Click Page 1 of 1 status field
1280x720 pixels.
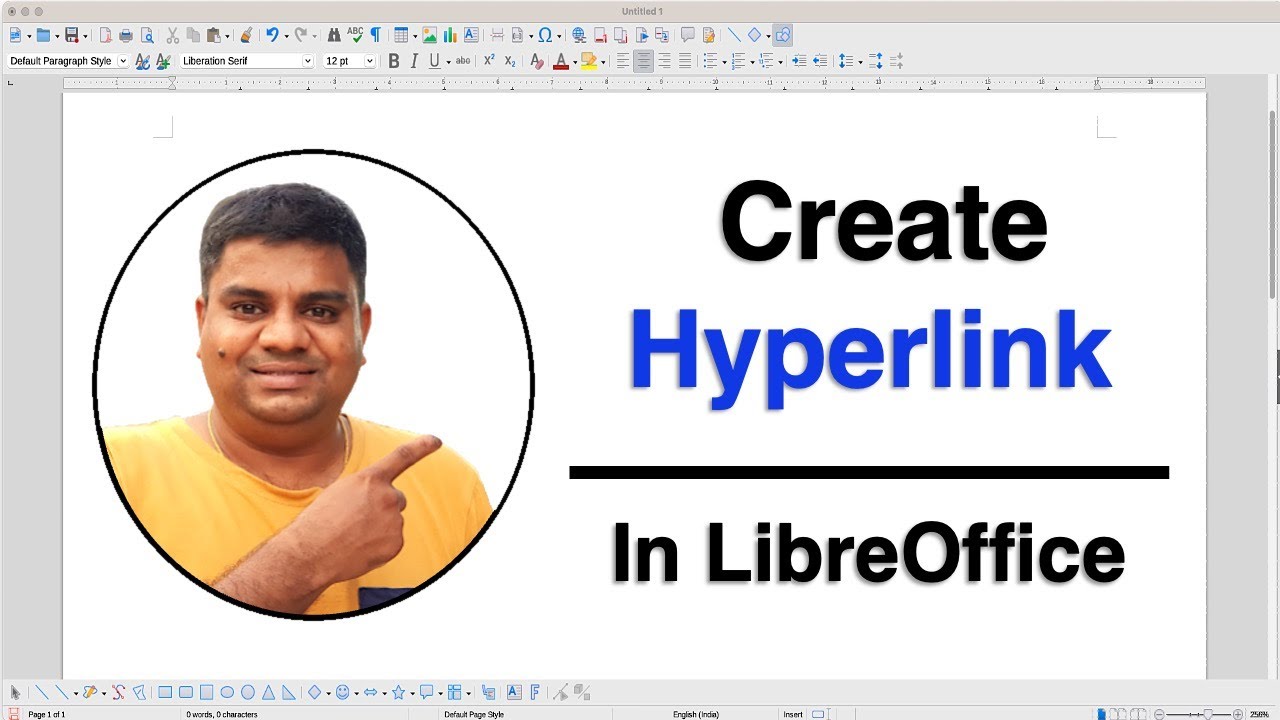click(47, 714)
